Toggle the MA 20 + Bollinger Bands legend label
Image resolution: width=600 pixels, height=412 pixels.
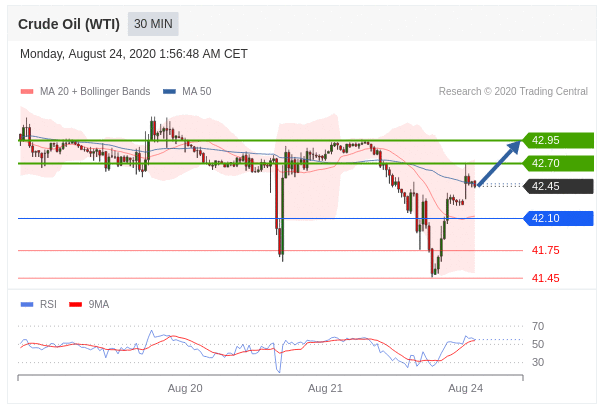(95, 91)
